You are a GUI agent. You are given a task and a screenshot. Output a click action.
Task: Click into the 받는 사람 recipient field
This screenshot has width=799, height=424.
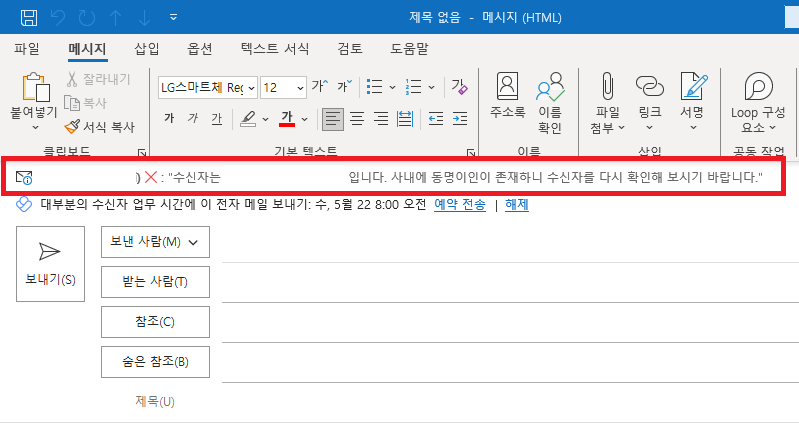point(510,282)
